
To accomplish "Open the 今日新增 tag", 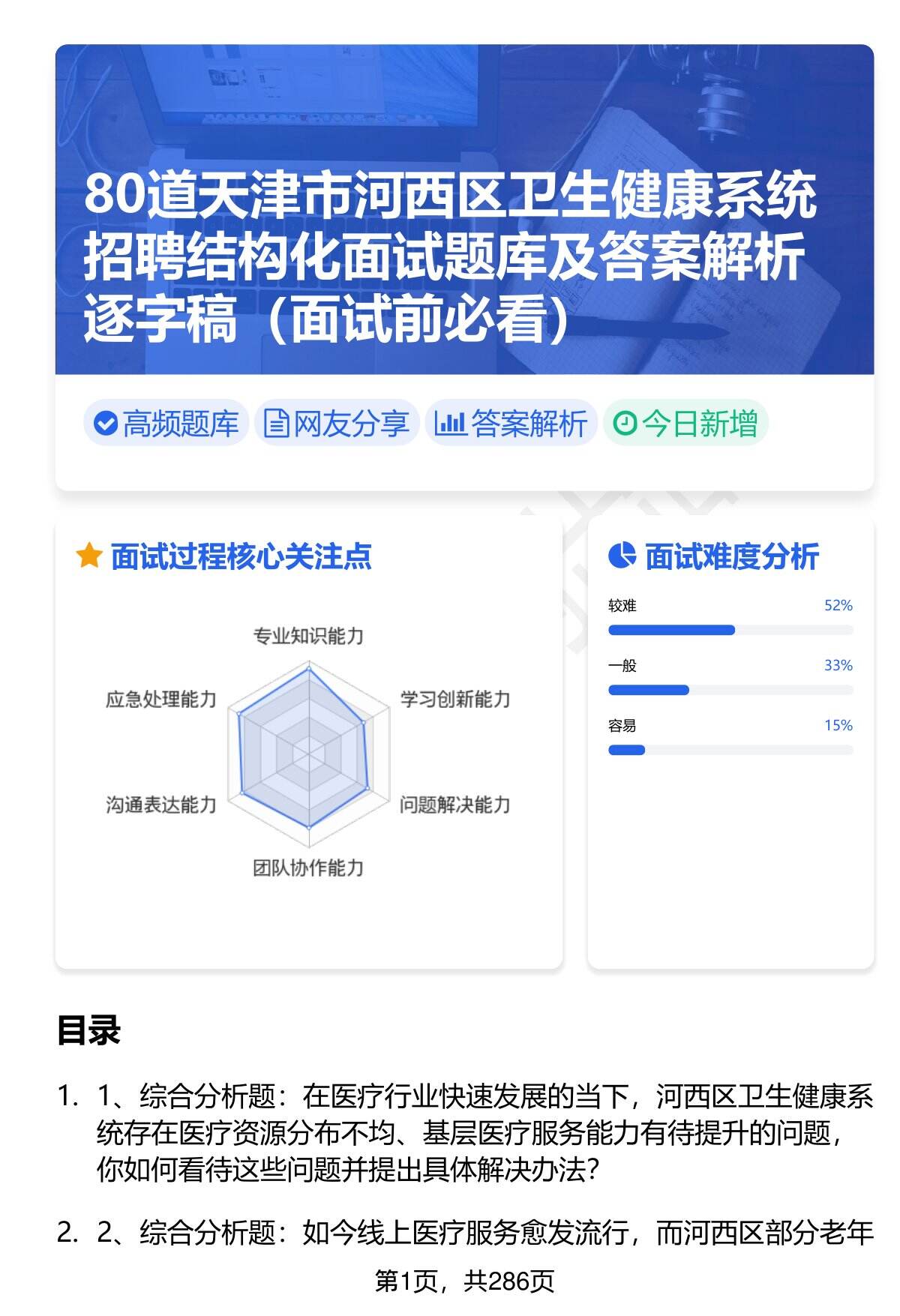I will coord(686,424).
